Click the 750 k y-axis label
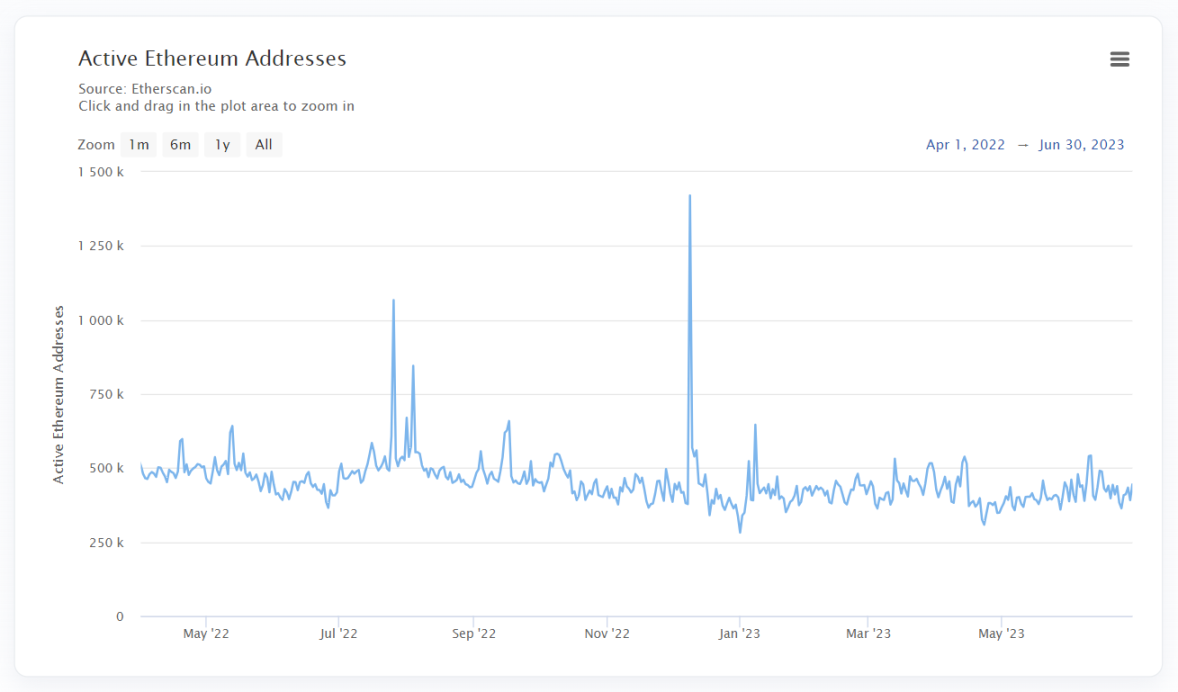Viewport: 1178px width, 692px height. pyautogui.click(x=106, y=394)
